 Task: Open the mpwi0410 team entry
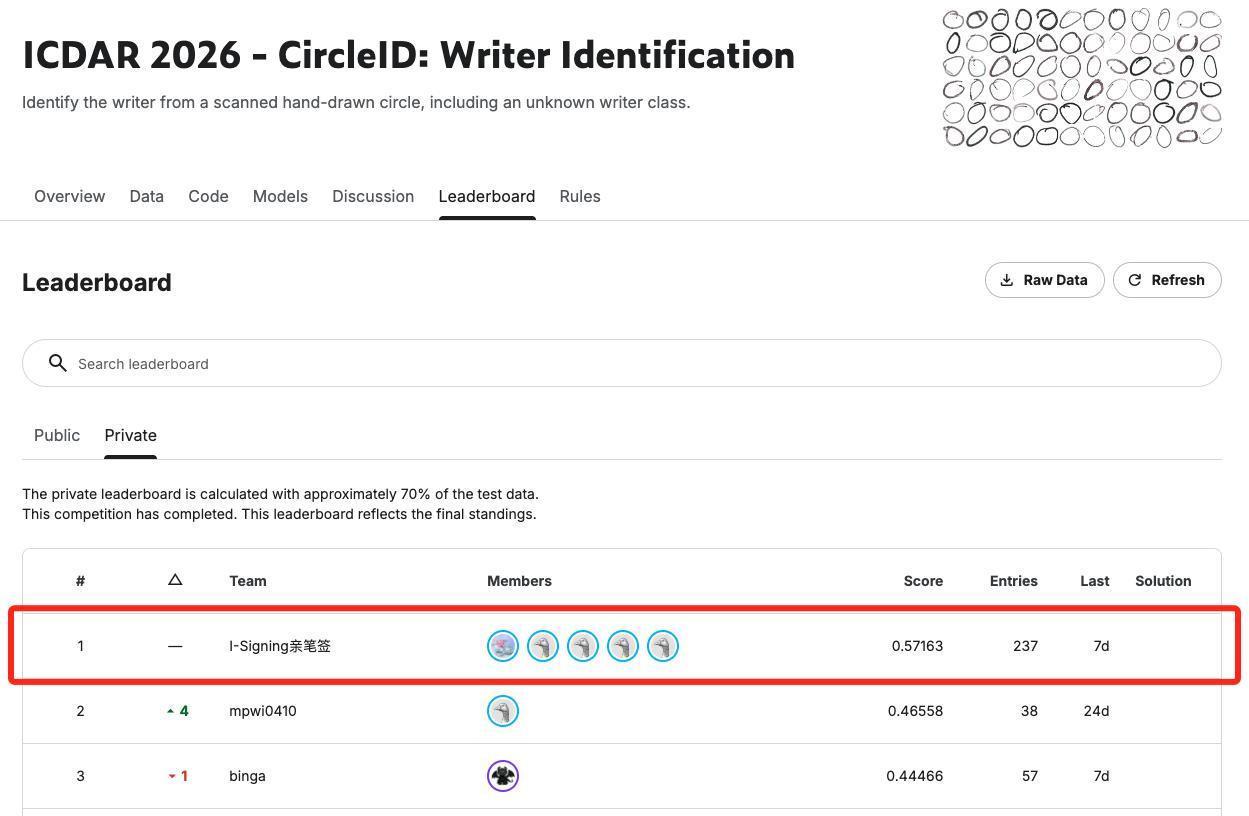(263, 711)
